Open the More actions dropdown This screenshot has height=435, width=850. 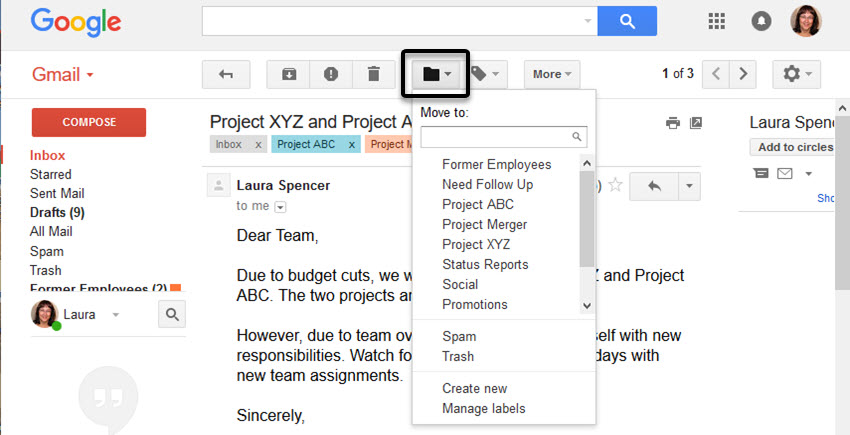pos(552,74)
